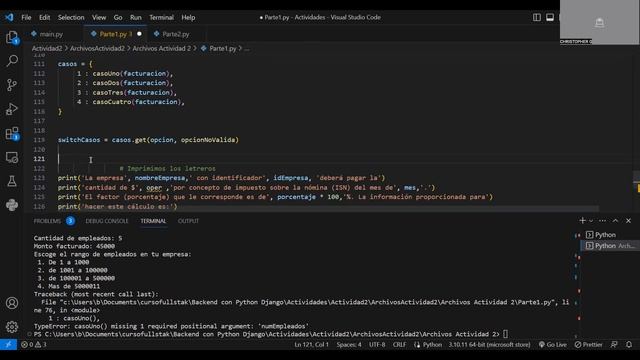Click Ln 121, Col 1 cursor position
Image resolution: width=640 pixels, height=360 pixels.
[x=311, y=344]
